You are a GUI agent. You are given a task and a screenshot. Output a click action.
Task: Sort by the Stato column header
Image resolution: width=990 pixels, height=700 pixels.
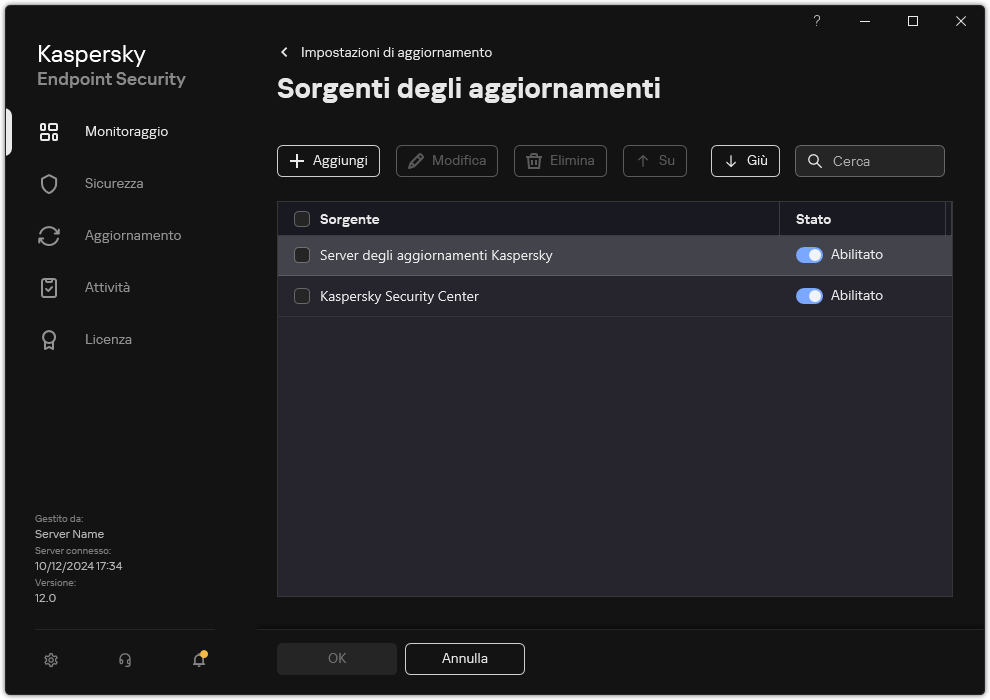pos(813,219)
